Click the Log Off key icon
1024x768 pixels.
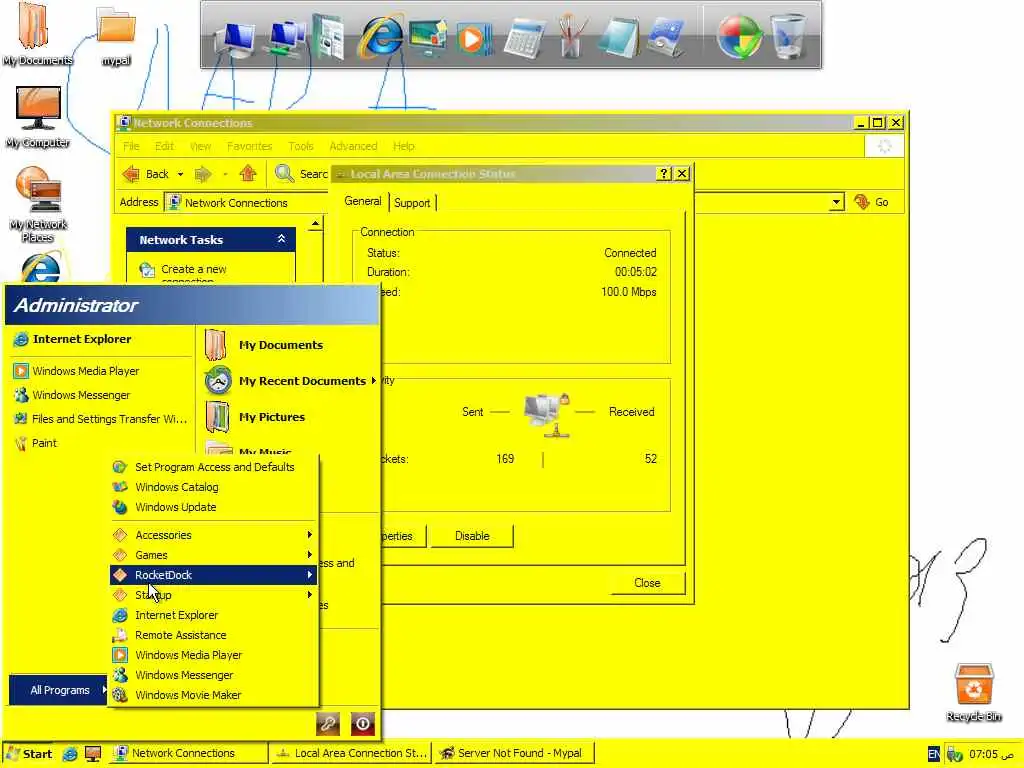328,723
